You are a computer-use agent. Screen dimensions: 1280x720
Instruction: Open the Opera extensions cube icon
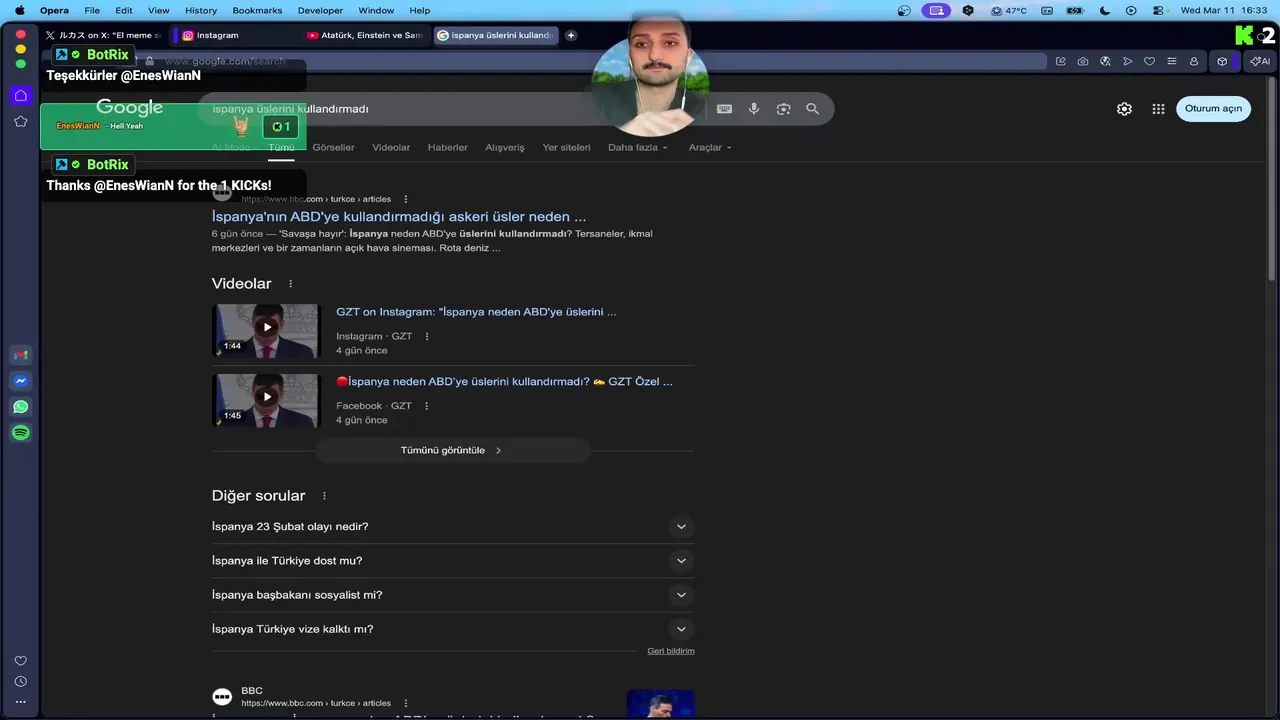pos(1222,61)
